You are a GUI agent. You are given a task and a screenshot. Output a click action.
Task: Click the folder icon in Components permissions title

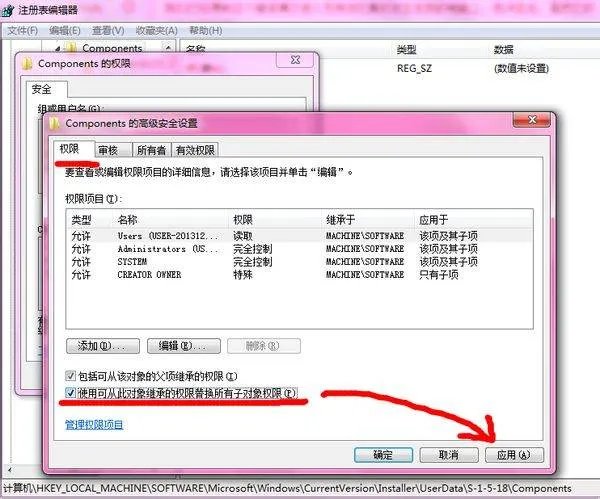pyautogui.click(x=27, y=64)
